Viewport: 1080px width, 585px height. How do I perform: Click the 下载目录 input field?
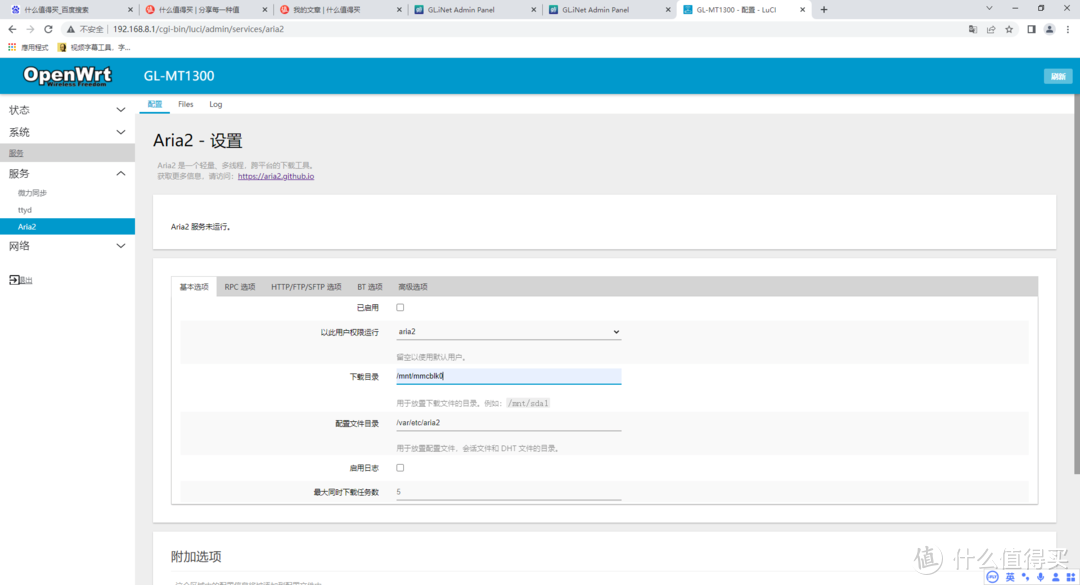pos(508,377)
